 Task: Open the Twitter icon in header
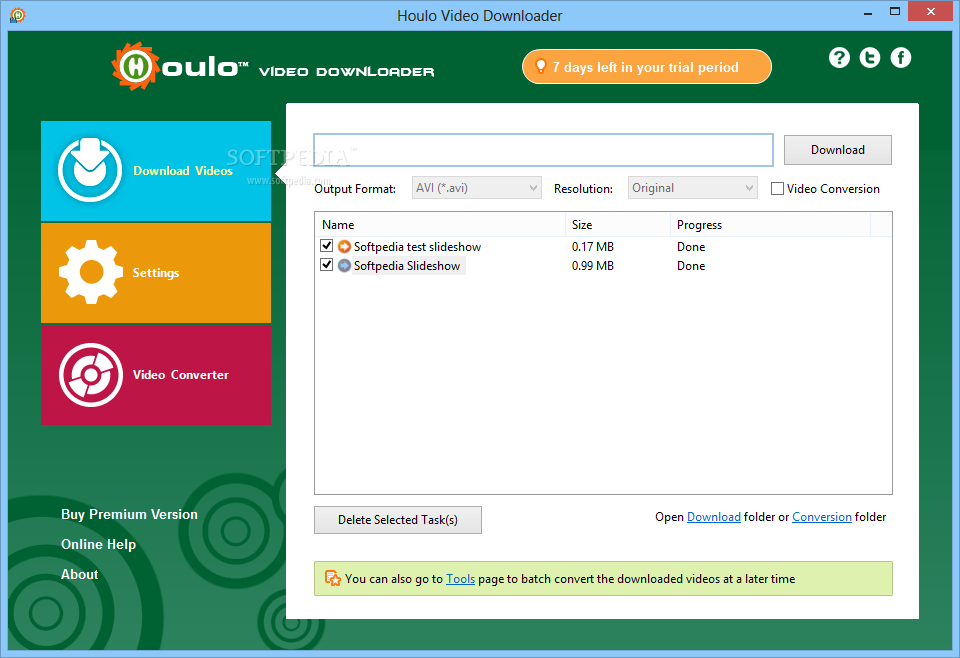tap(870, 58)
